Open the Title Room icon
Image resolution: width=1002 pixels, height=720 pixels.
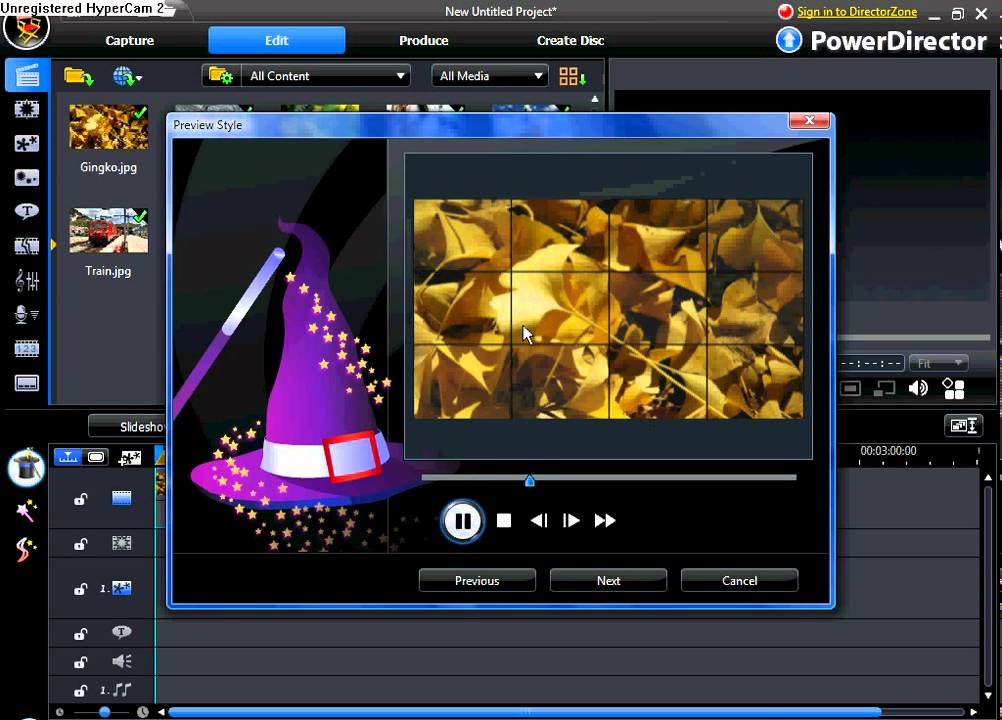pyautogui.click(x=26, y=211)
